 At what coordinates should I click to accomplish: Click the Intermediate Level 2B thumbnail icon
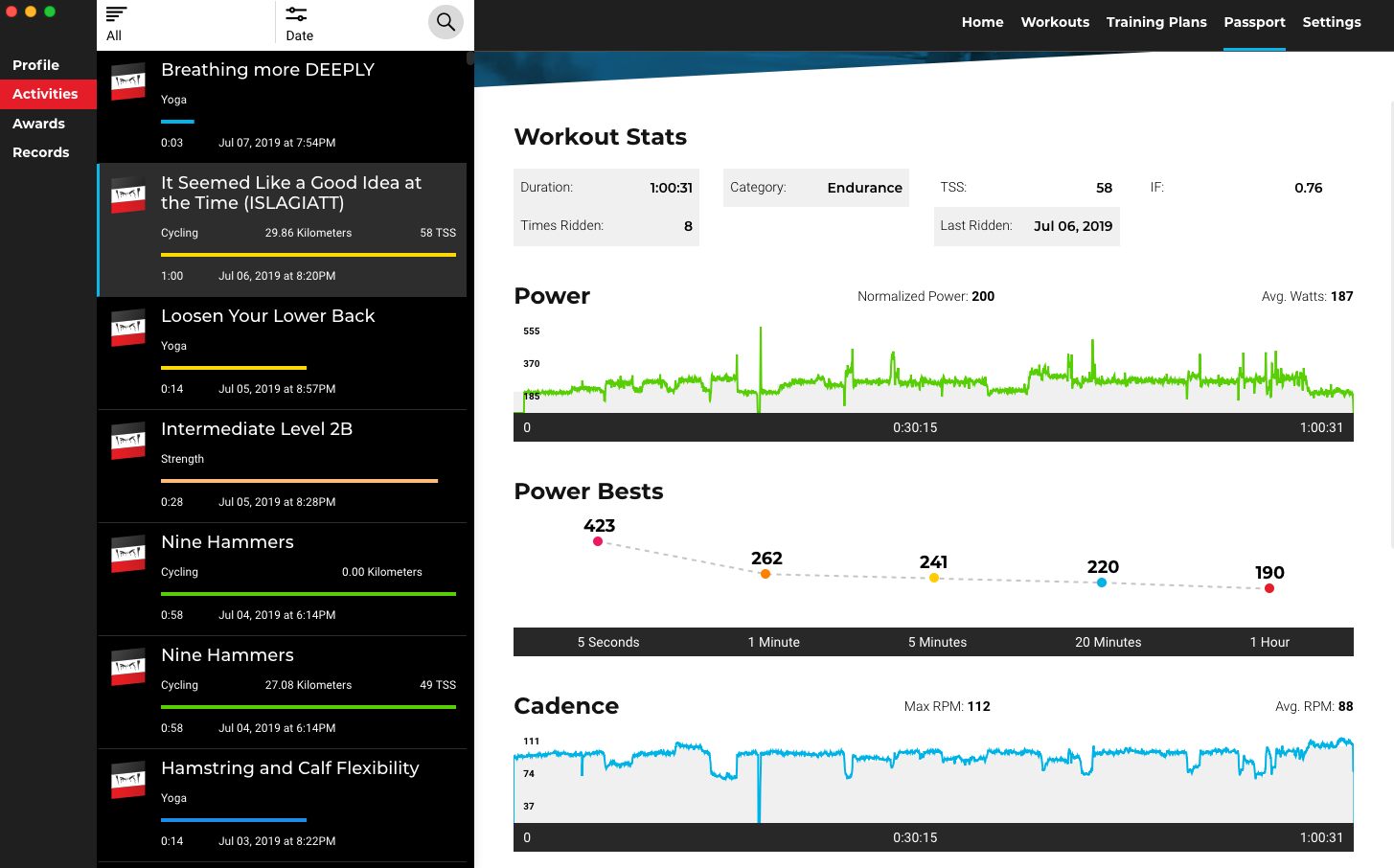point(128,441)
